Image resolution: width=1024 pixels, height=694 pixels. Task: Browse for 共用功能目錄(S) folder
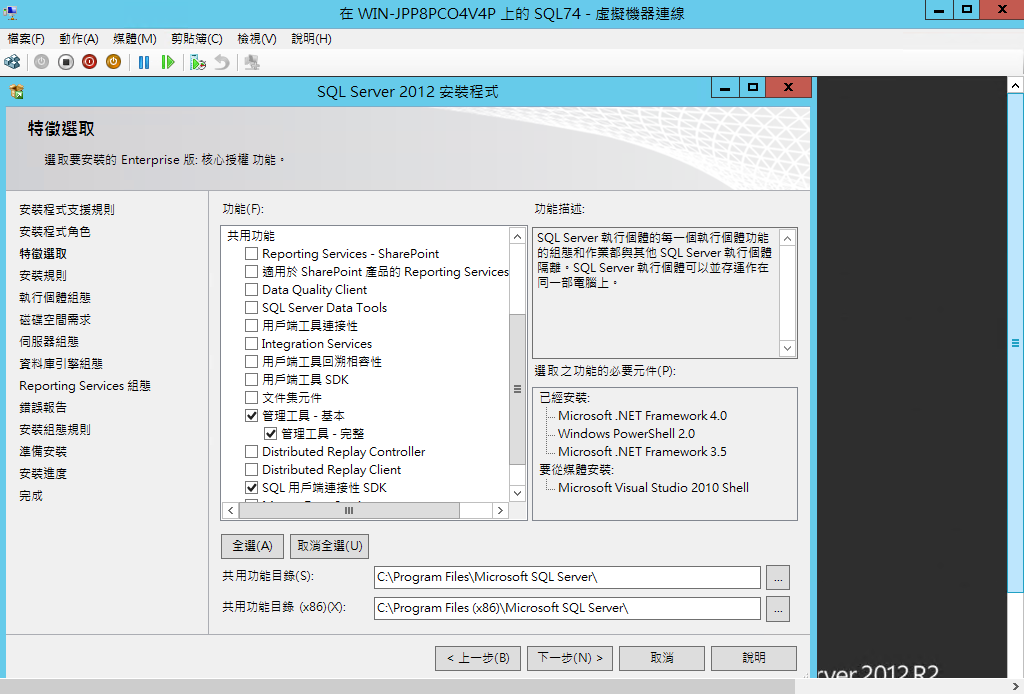click(x=778, y=578)
